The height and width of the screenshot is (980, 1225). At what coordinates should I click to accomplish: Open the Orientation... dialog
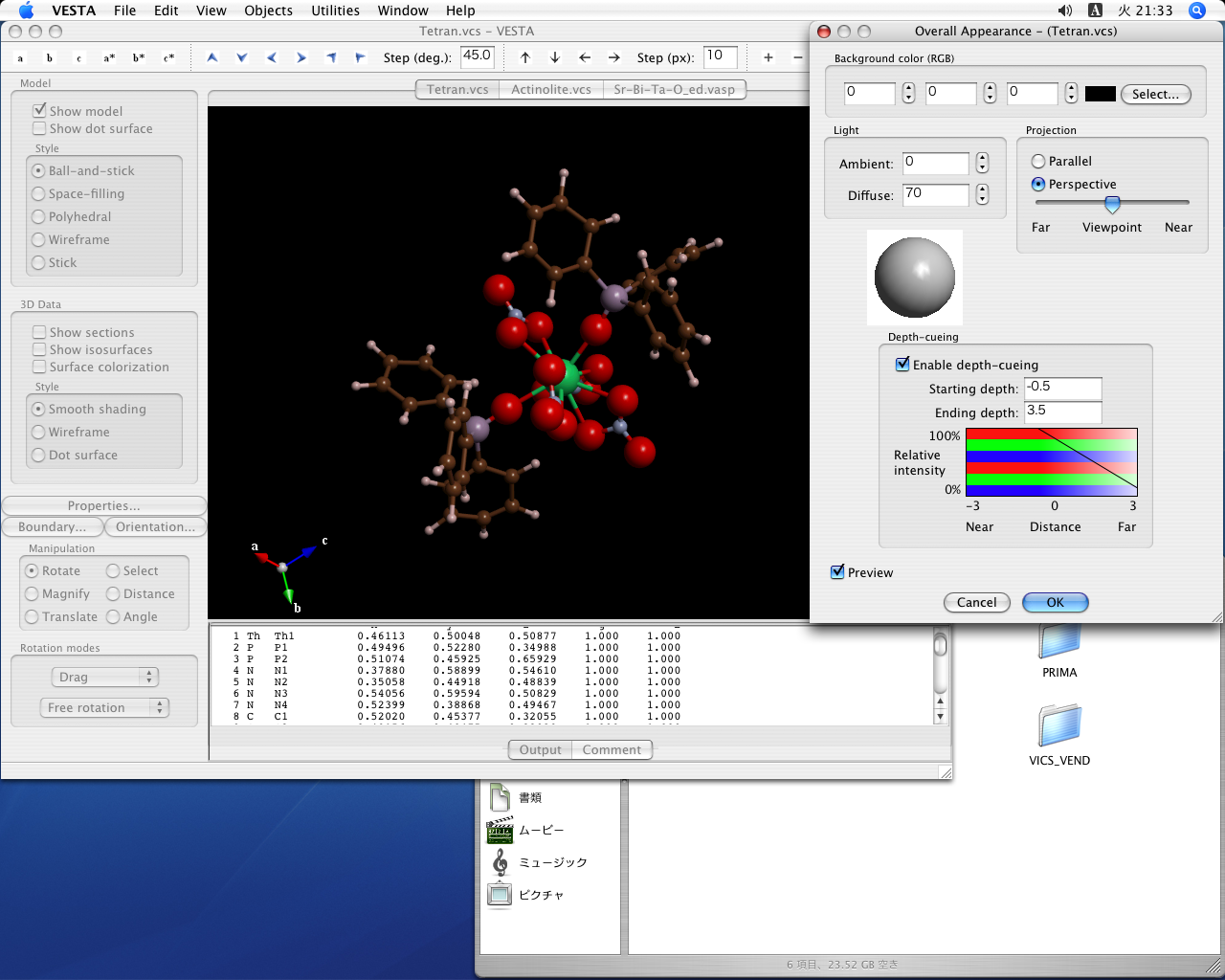(155, 526)
